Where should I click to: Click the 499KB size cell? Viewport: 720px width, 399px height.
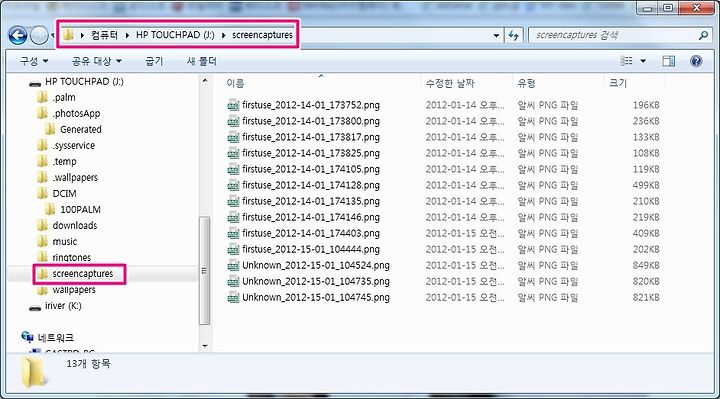(646, 185)
